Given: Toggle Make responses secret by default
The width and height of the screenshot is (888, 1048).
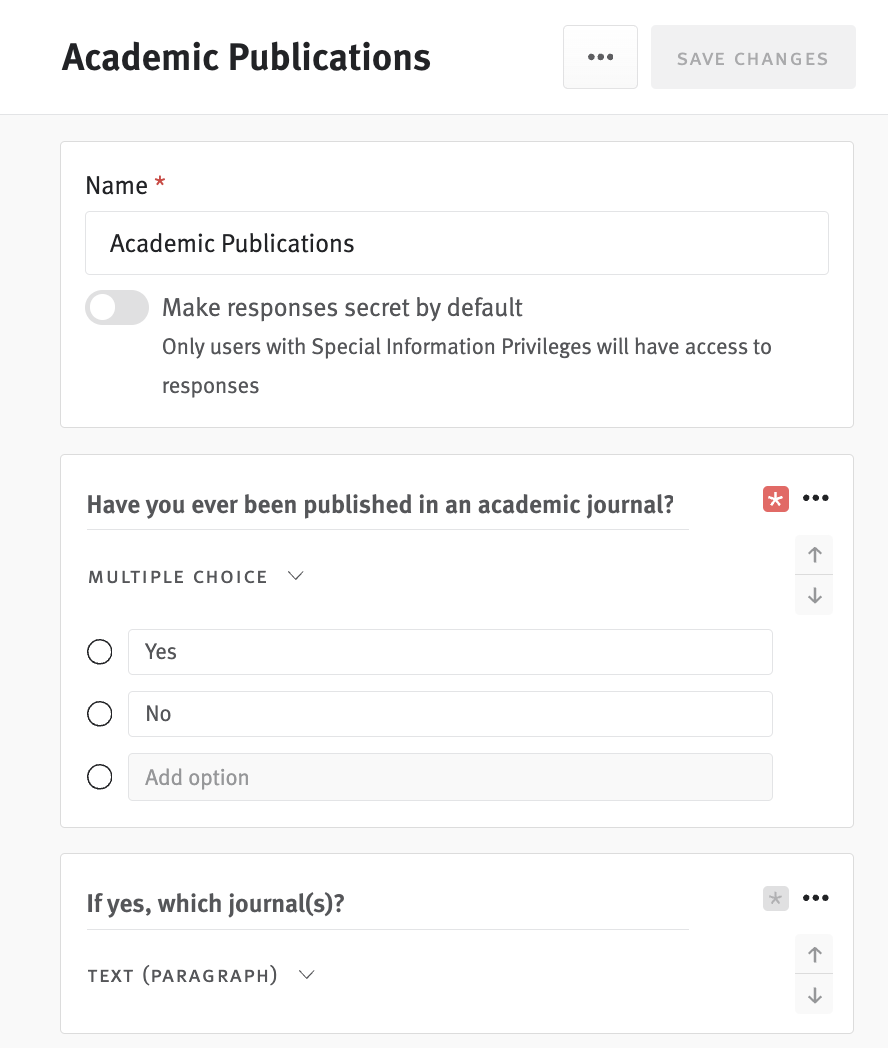Looking at the screenshot, I should coord(117,307).
